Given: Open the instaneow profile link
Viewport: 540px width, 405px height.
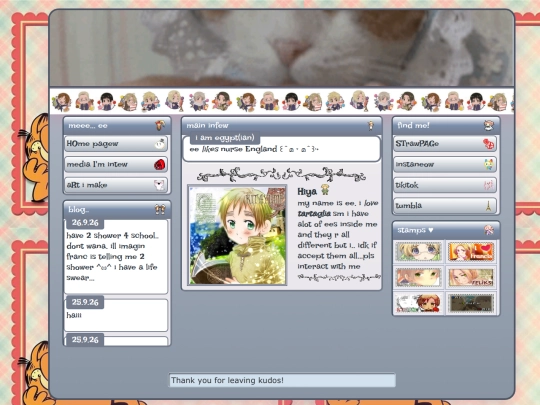Looking at the screenshot, I should (445, 164).
